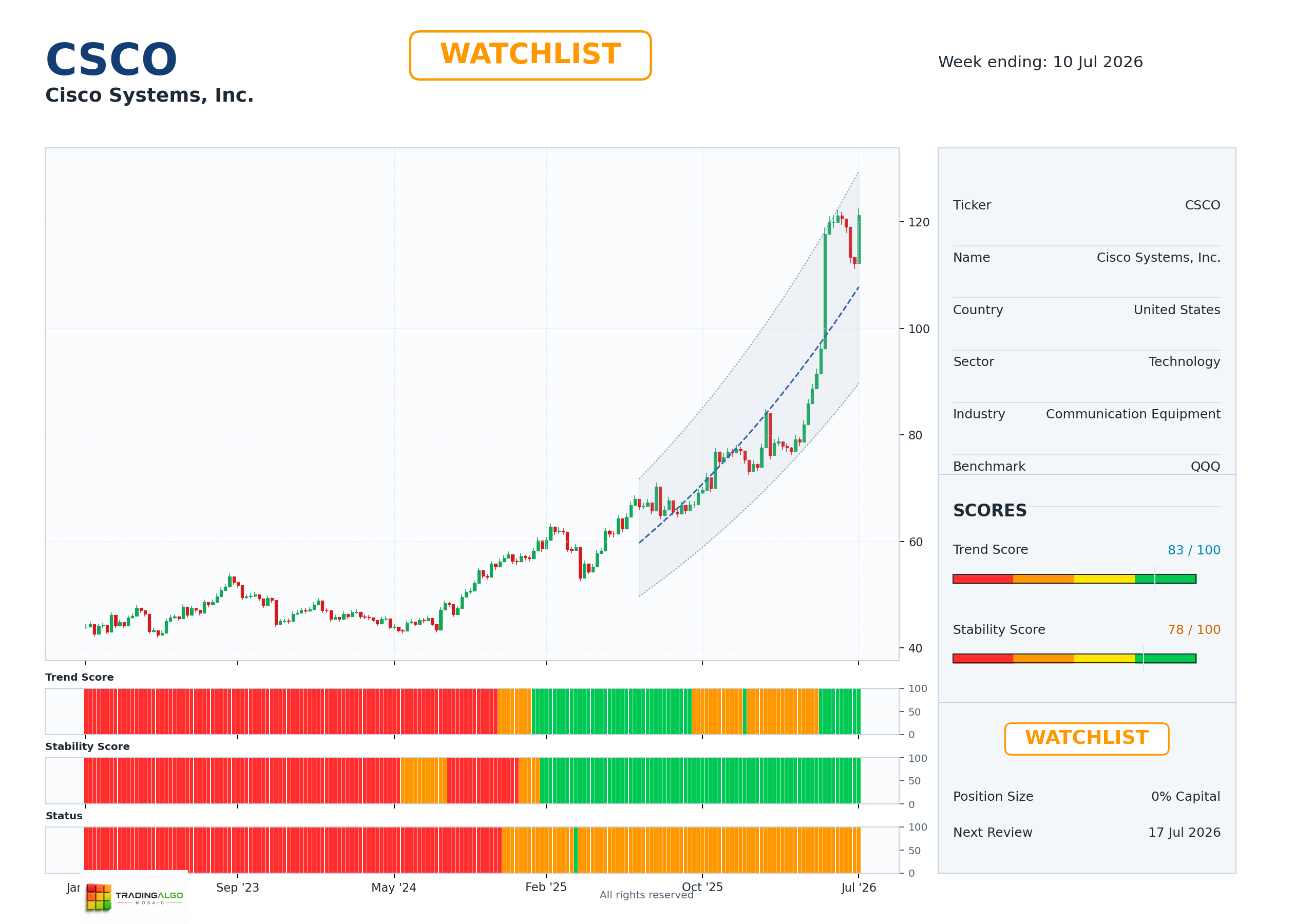Click the 'Cisco Systems, Inc.' subtitle under heading
The height and width of the screenshot is (924, 1294).
[x=149, y=95]
